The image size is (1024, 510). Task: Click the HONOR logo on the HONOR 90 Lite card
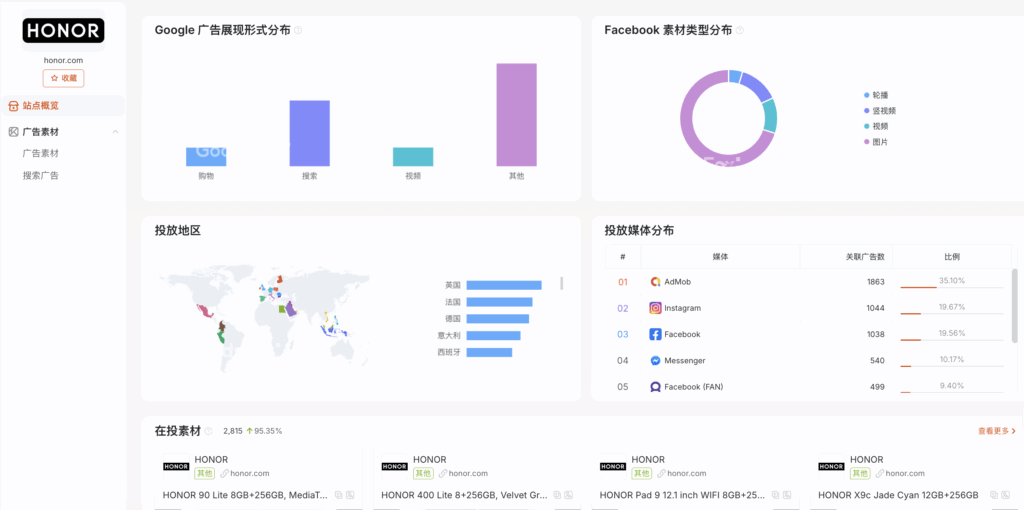point(176,467)
